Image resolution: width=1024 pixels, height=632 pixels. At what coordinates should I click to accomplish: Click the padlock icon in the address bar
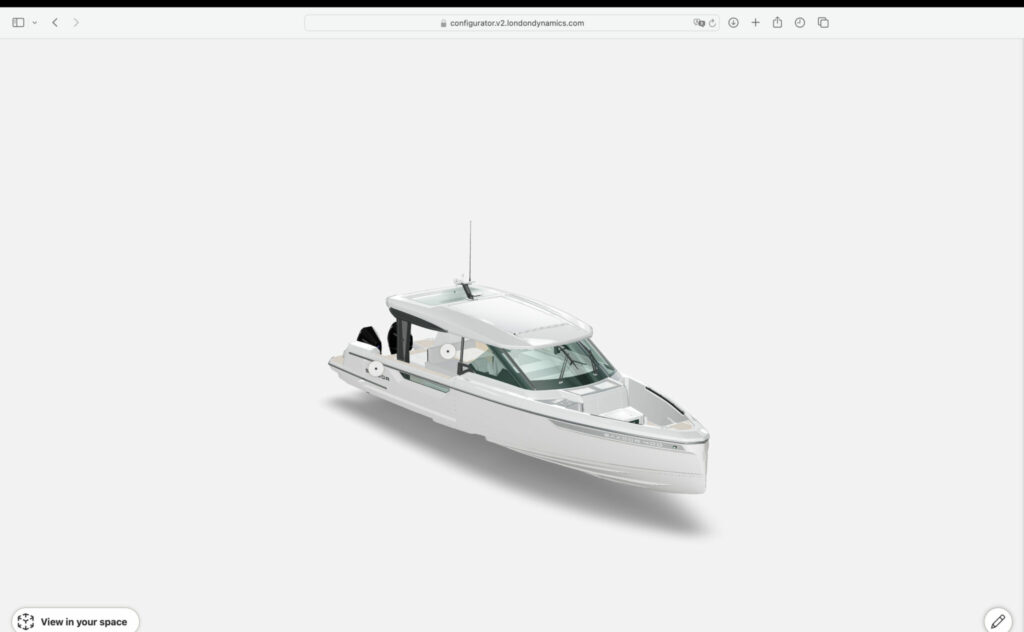(443, 22)
